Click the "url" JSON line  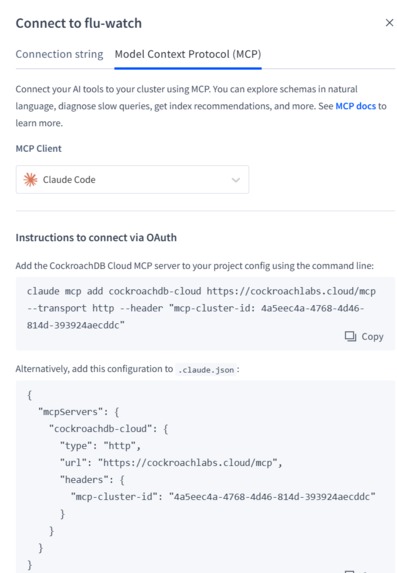171,463
